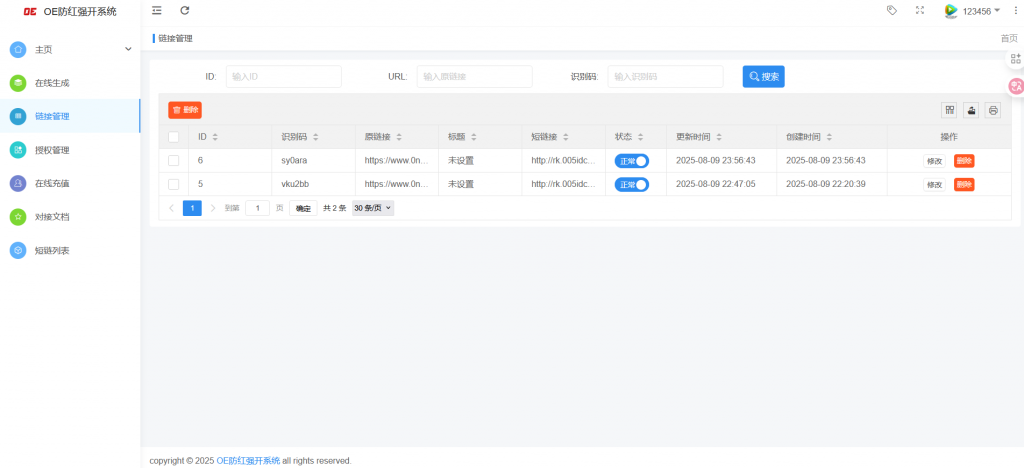Sort by 识别码 column arrows
The height and width of the screenshot is (468, 1024).
click(x=315, y=137)
